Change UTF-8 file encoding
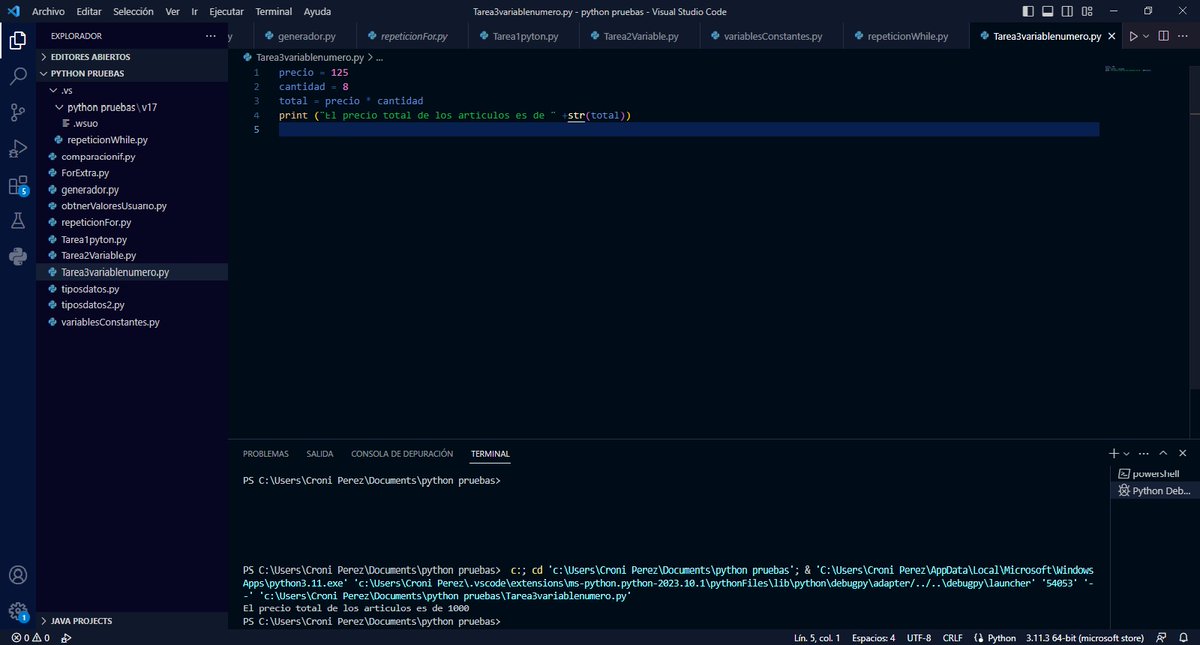1200x645 pixels. 919,637
